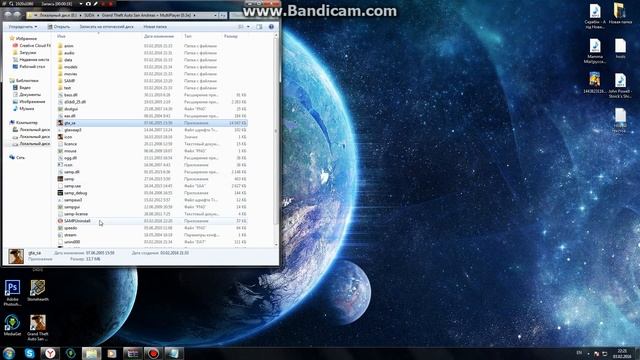Toggle the preview pane button
This screenshot has width=640, height=360.
[x=259, y=27]
